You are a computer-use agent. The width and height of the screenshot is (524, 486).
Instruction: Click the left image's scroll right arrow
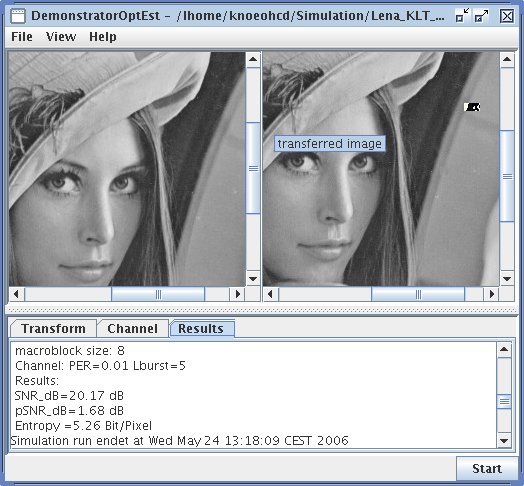point(238,294)
